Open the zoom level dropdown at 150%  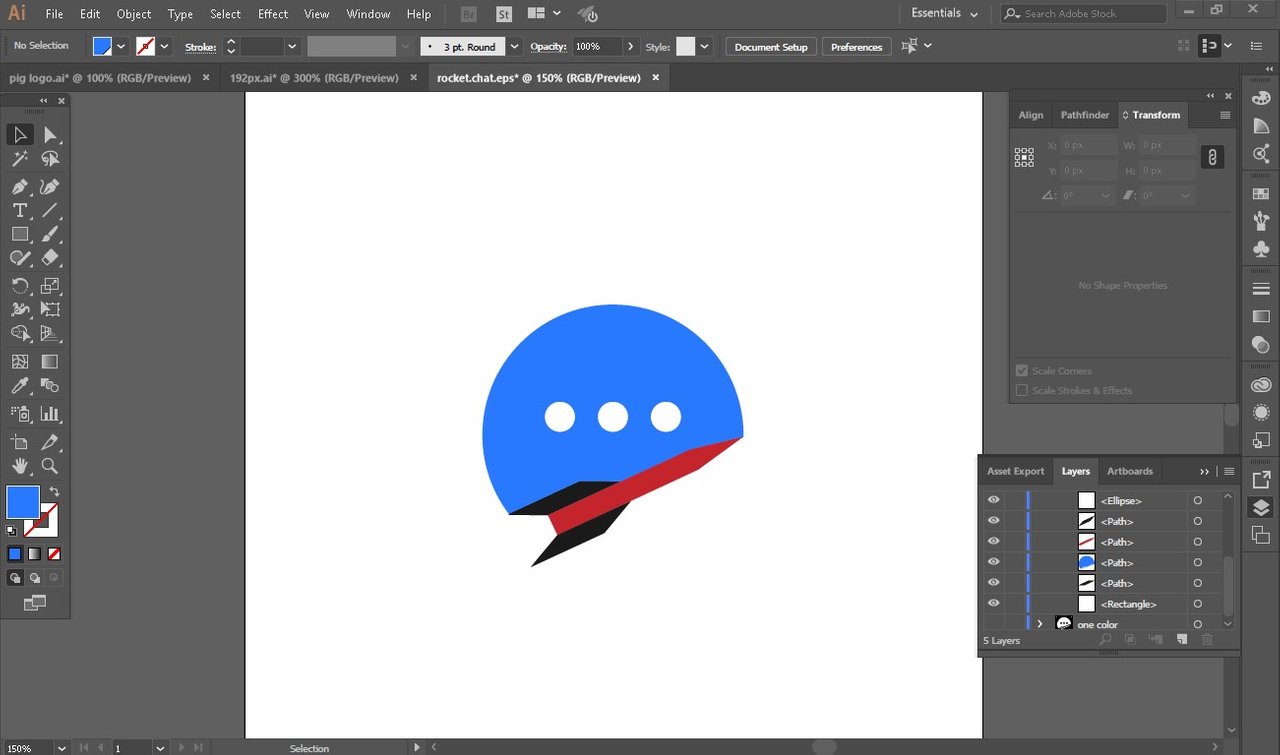coord(62,747)
